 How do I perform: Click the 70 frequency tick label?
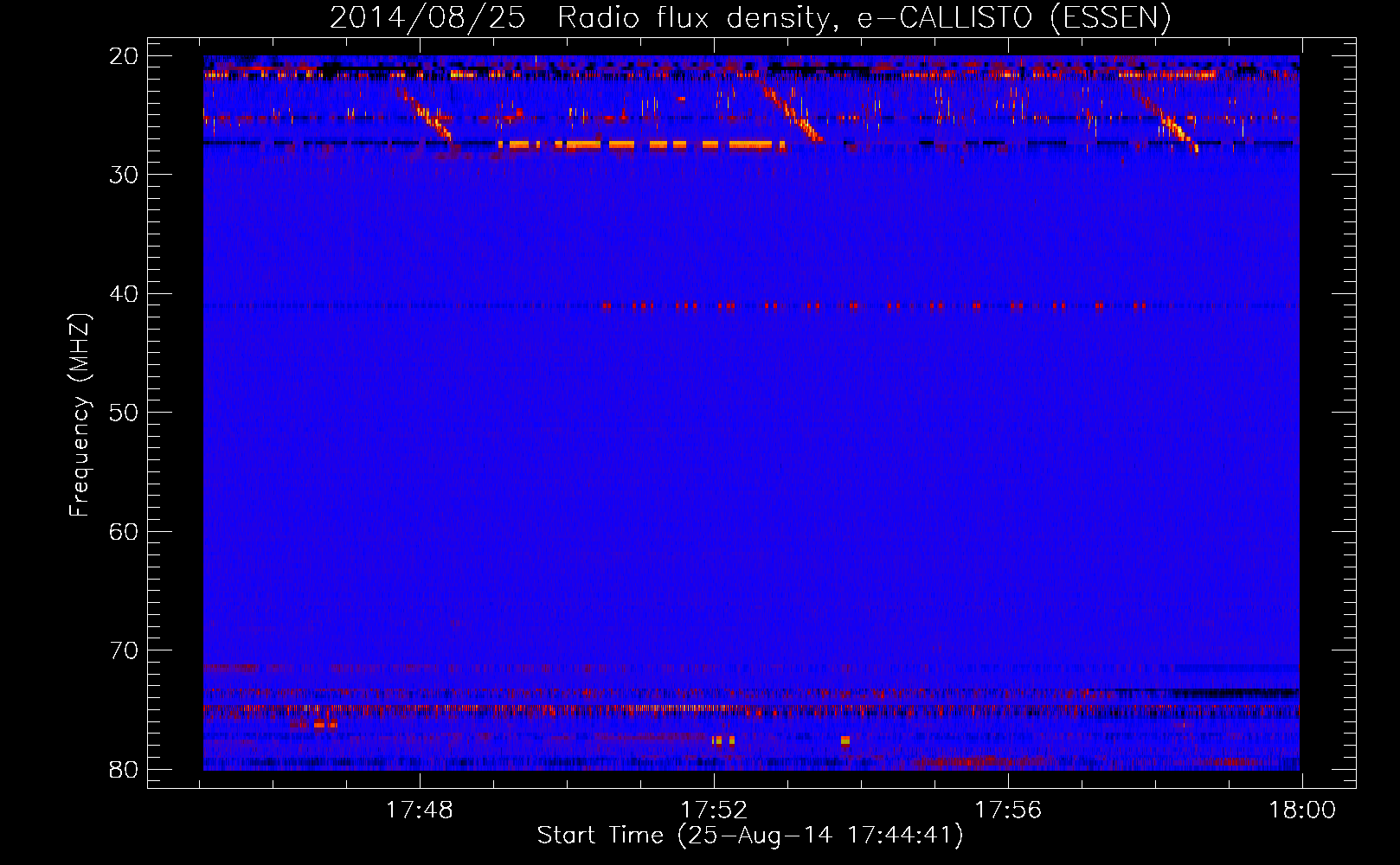tap(124, 650)
